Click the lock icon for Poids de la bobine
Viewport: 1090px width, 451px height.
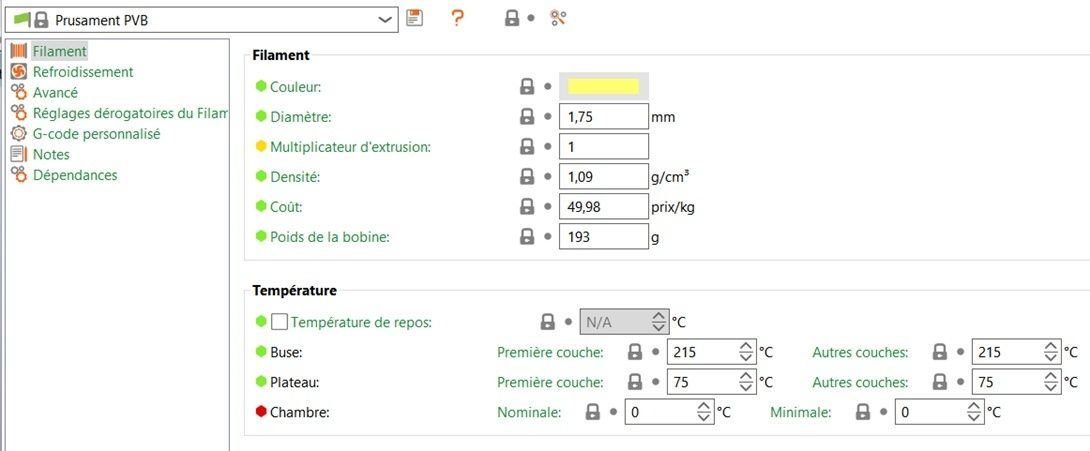coord(527,237)
